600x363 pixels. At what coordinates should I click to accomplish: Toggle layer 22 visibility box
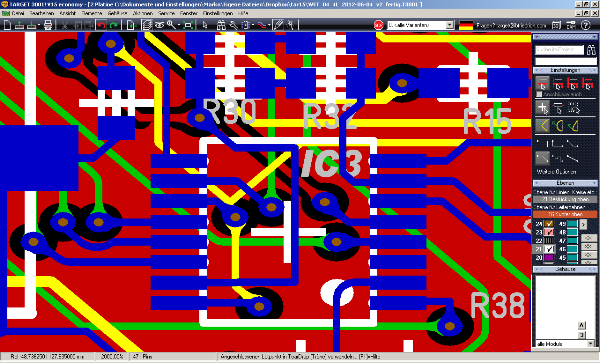[549, 241]
